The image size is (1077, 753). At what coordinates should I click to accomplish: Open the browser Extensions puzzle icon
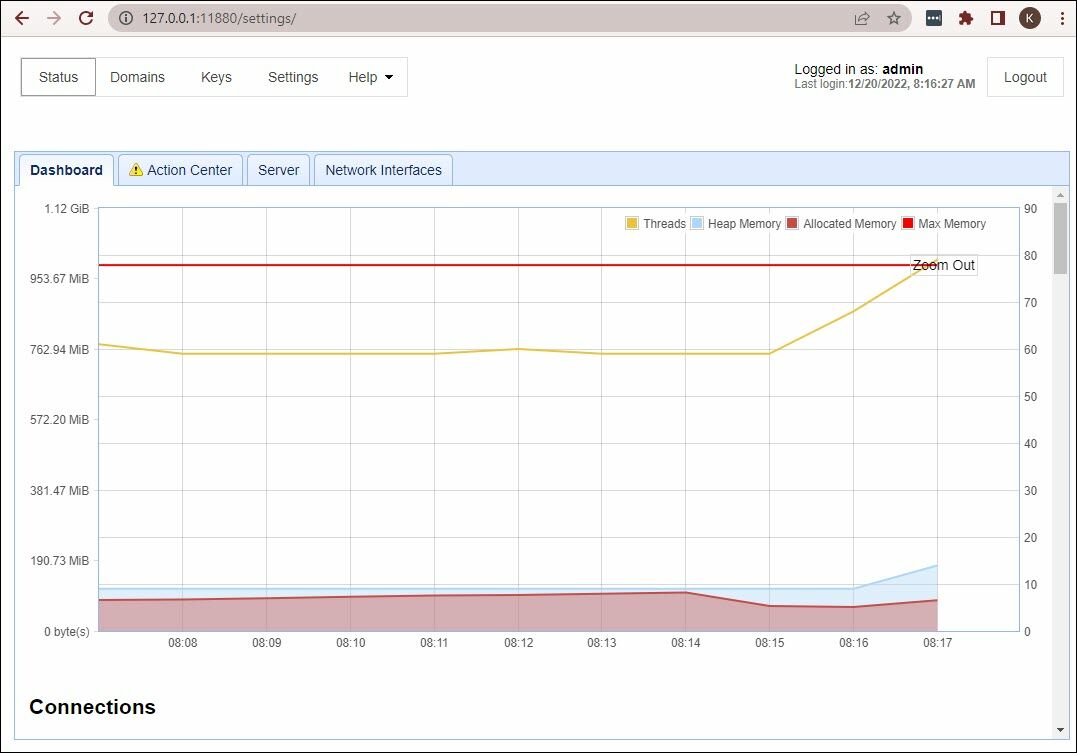pyautogui.click(x=966, y=18)
